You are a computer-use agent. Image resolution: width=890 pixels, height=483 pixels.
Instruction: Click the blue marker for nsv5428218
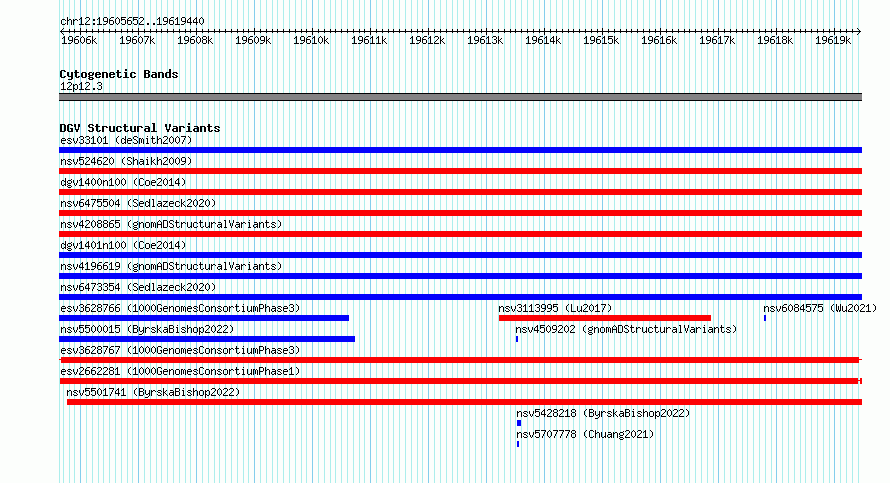(519, 423)
